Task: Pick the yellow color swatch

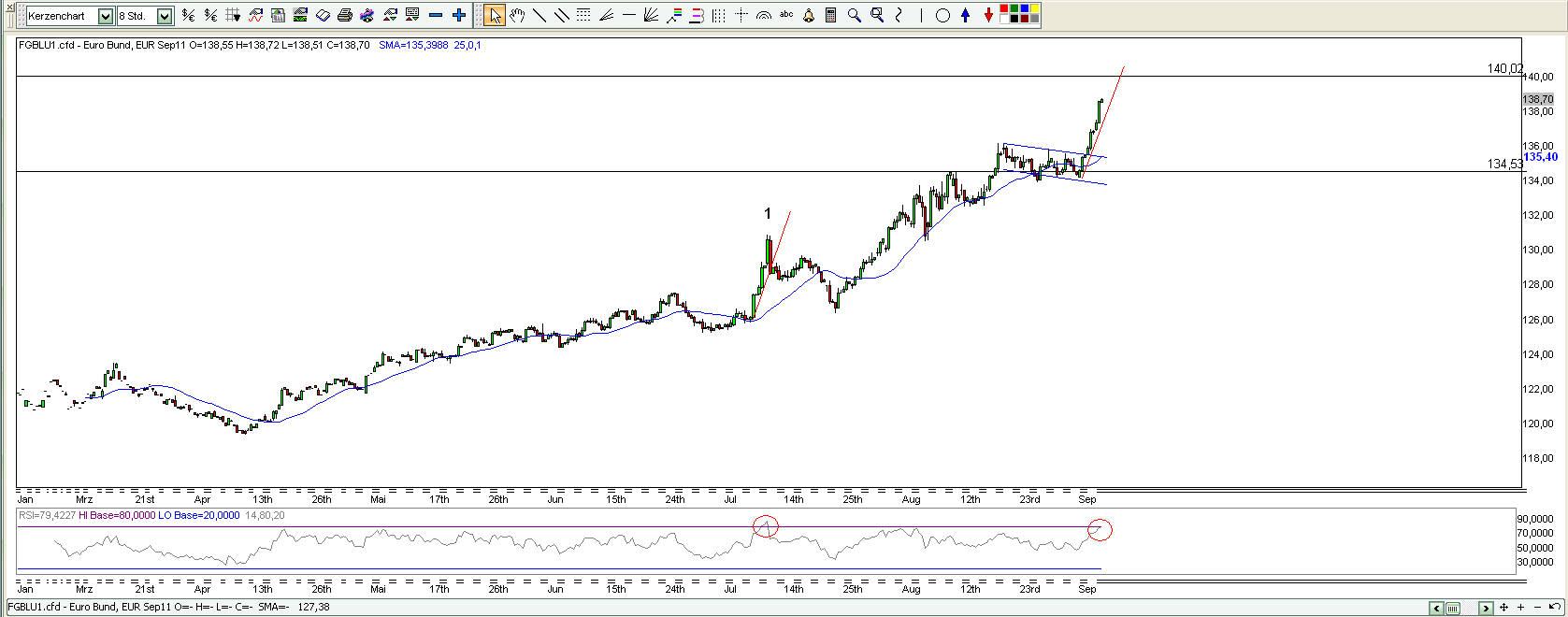Action: [1034, 9]
